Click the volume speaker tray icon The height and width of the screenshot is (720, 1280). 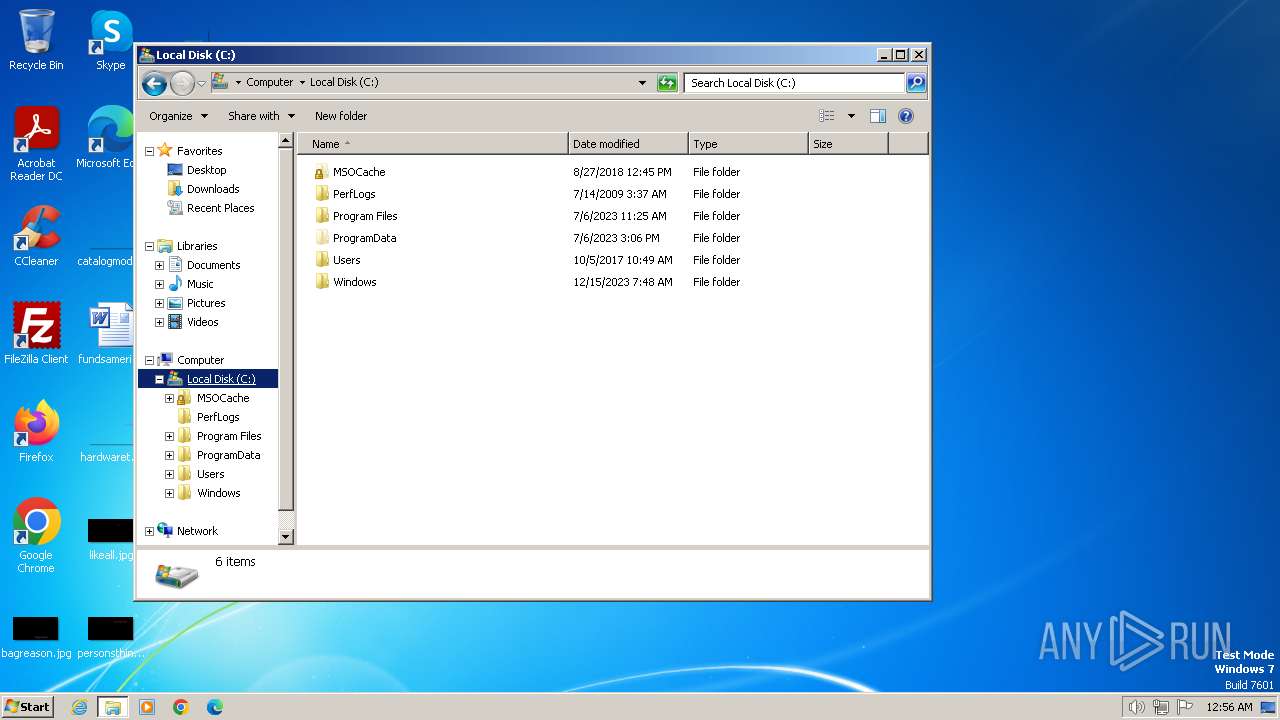point(1136,707)
